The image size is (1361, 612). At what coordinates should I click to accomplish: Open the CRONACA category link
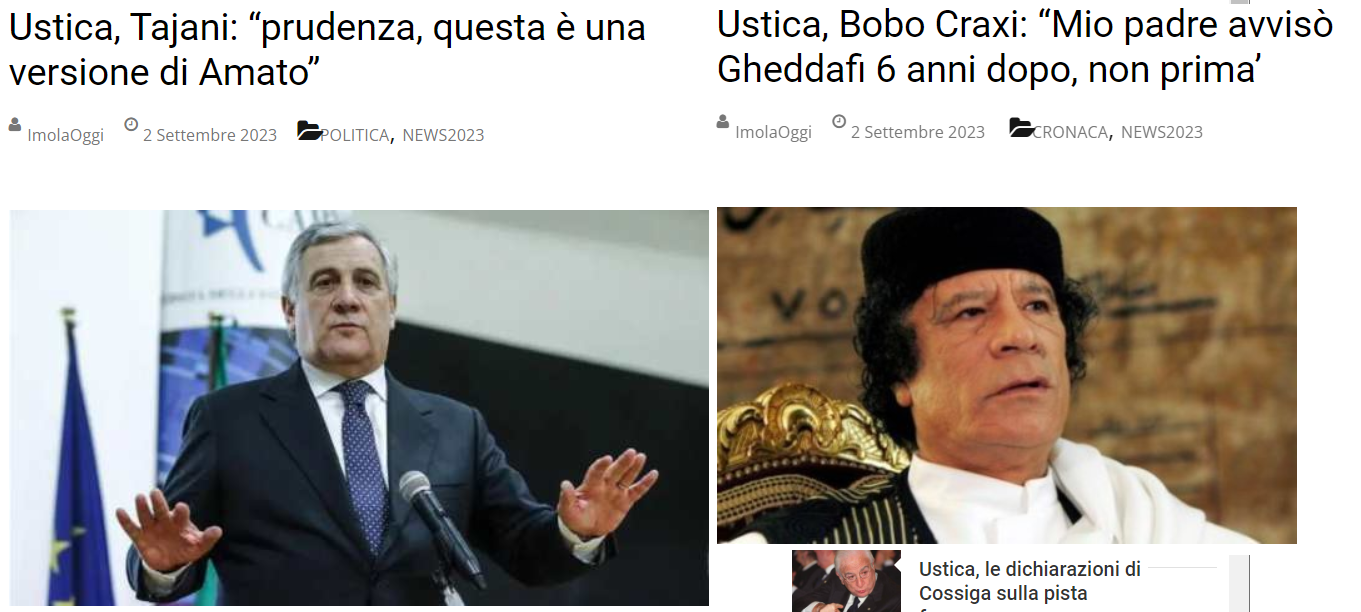[x=1070, y=132]
